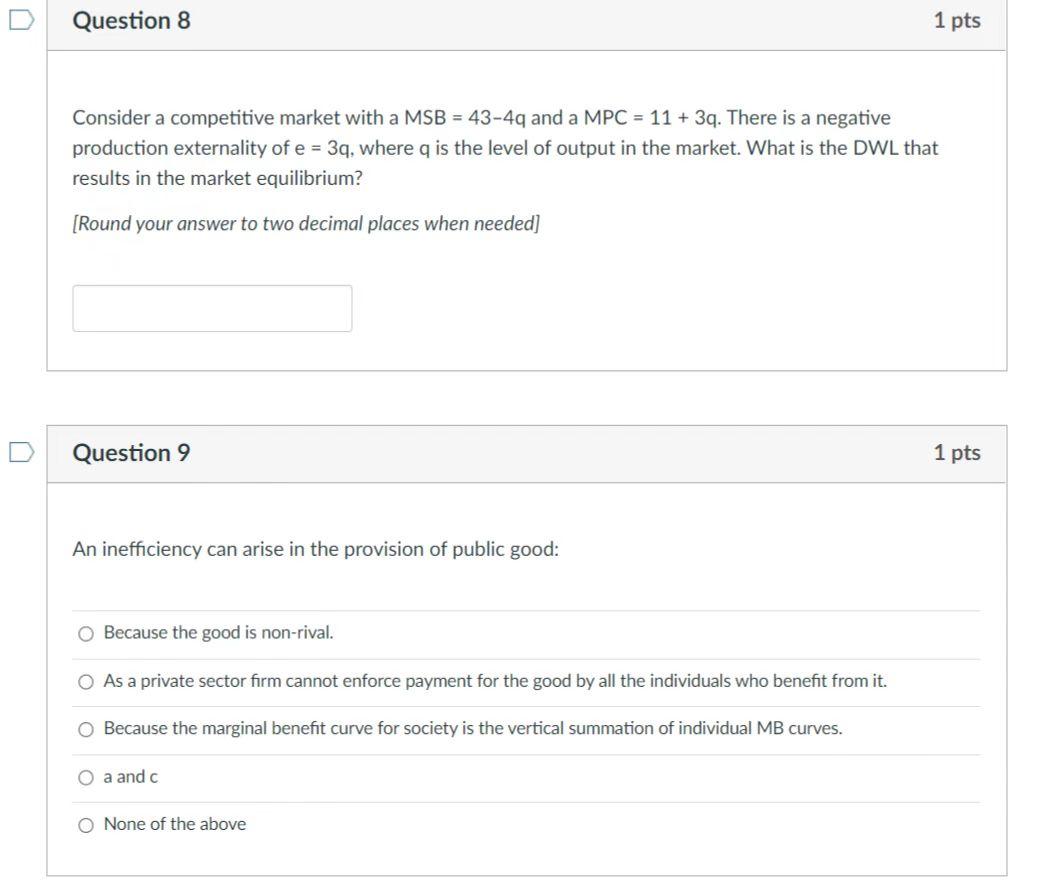Select the 'Because the good is non-rival' option

tap(86, 632)
